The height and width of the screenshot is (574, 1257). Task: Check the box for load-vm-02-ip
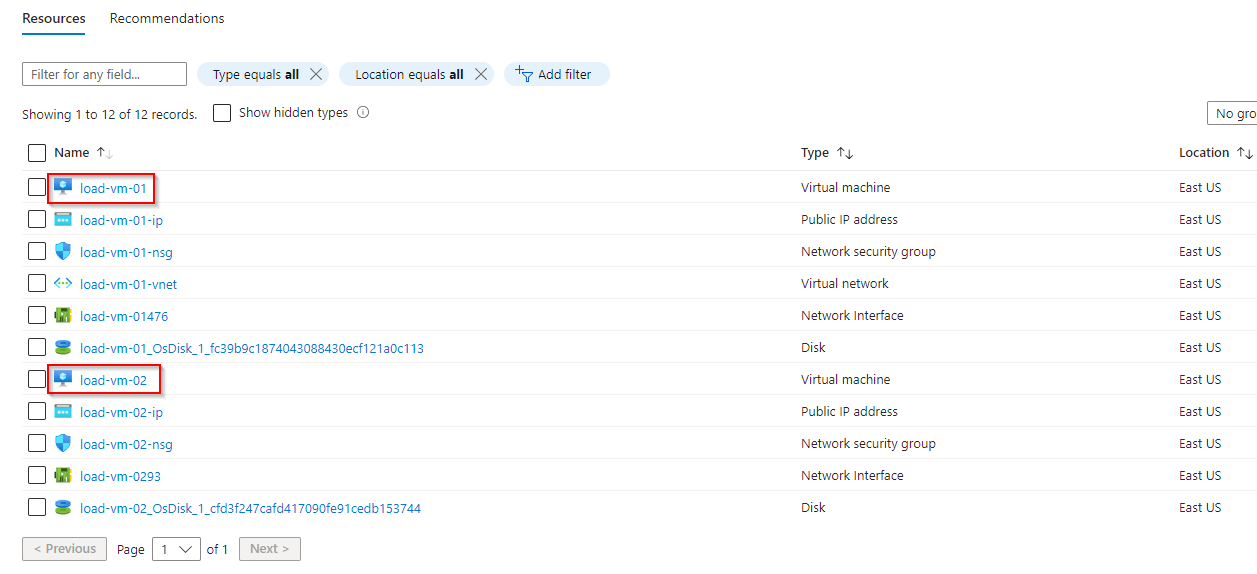coord(37,411)
